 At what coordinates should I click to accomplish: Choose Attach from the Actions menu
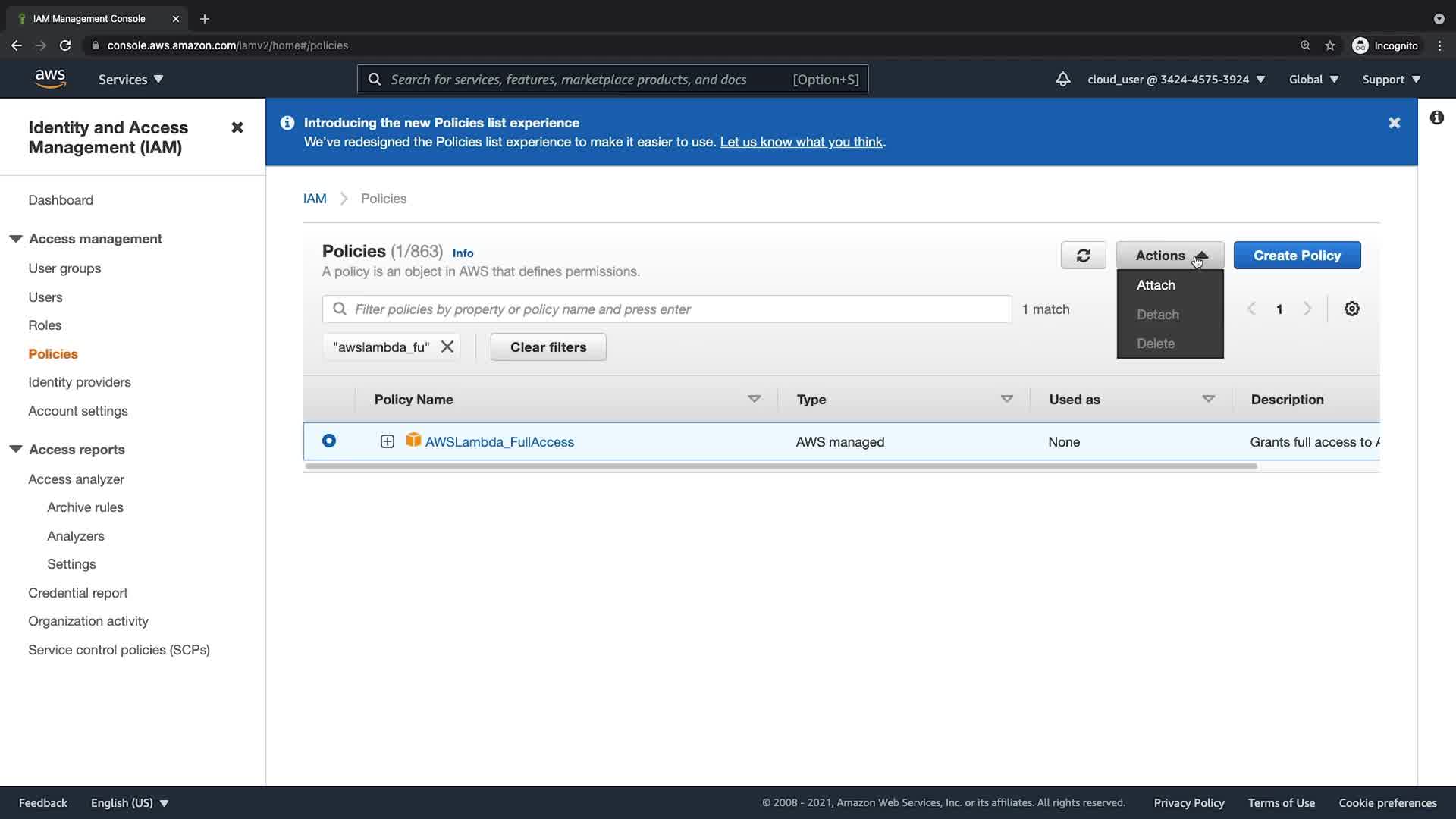[x=1156, y=285]
